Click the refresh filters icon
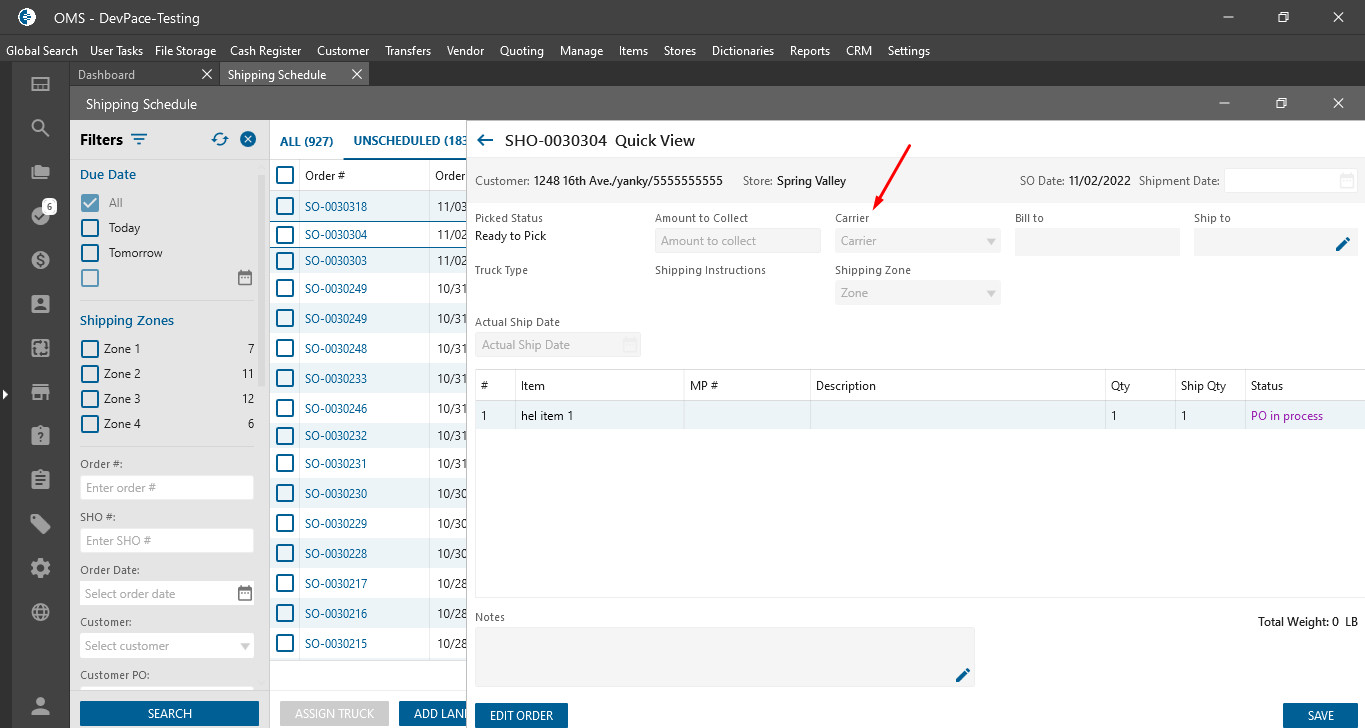Screen dimensions: 1365x728 click(x=220, y=140)
